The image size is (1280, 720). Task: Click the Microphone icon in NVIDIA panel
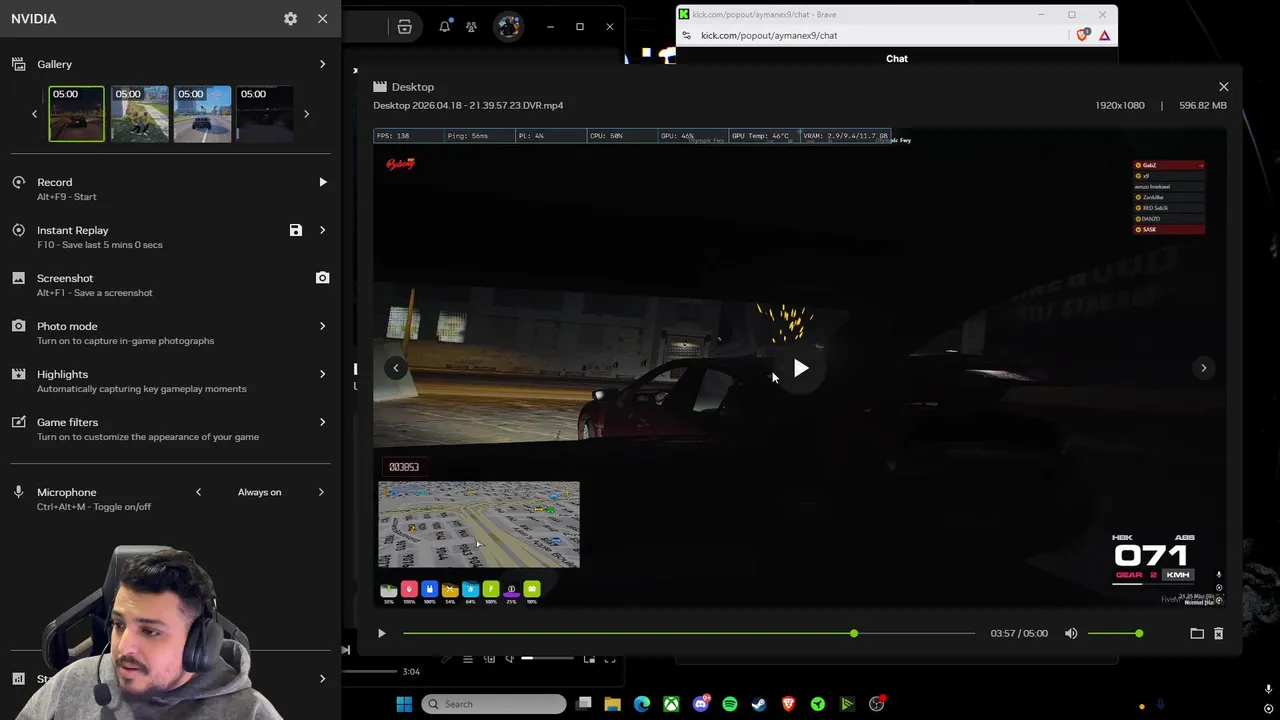18,492
